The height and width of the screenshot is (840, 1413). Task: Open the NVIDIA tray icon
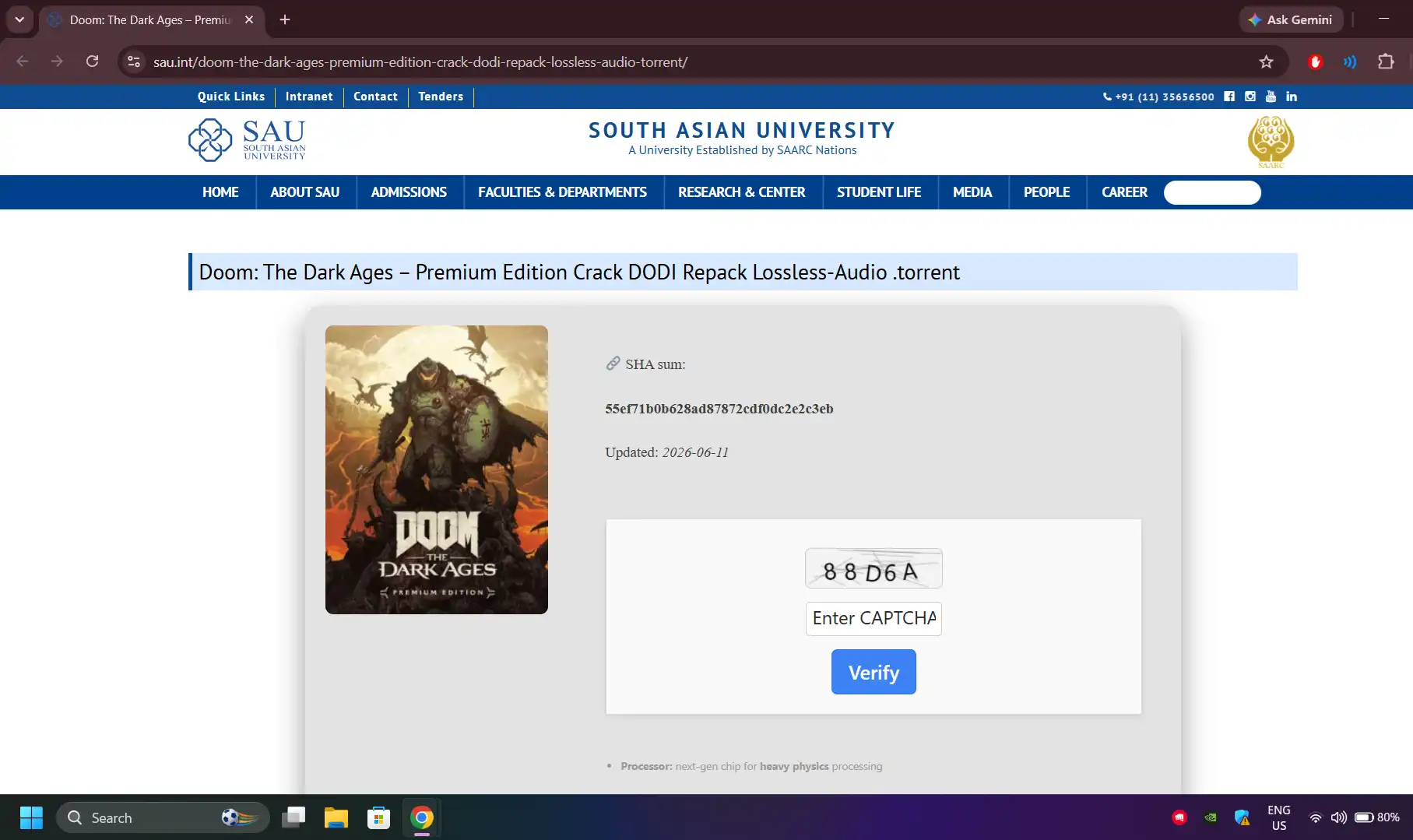1211,817
